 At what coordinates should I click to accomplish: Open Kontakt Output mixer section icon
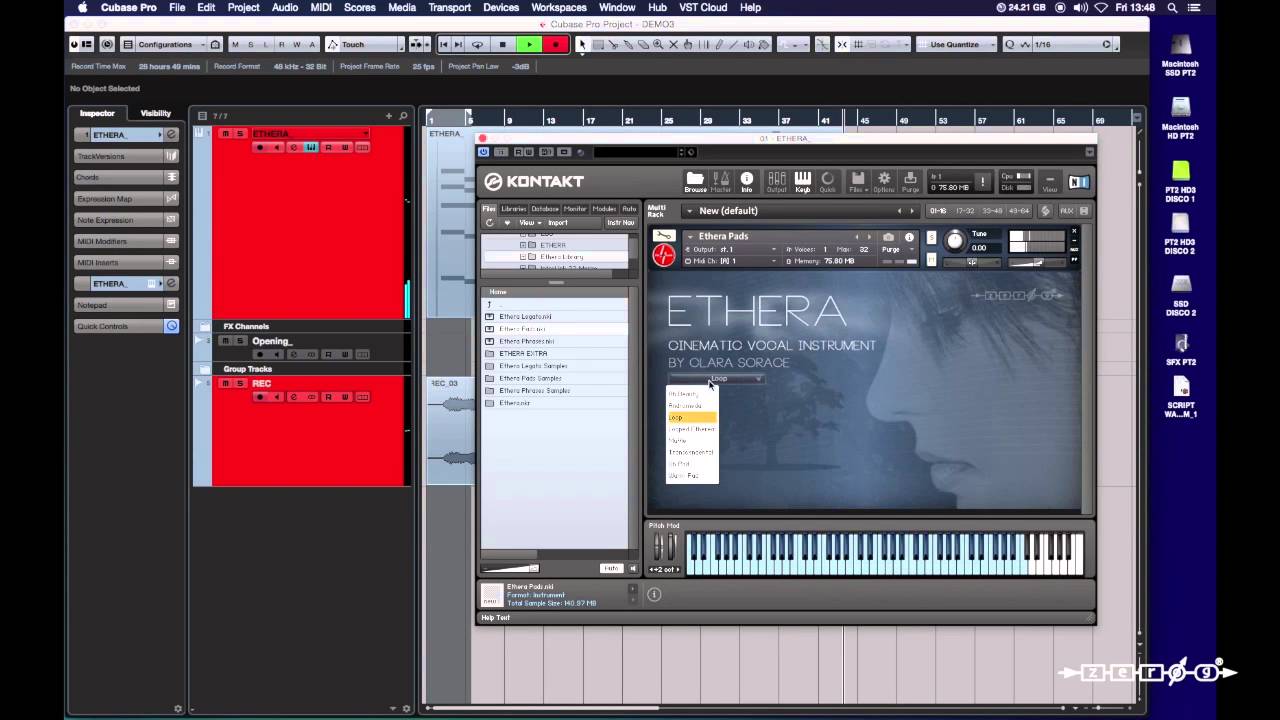click(777, 181)
